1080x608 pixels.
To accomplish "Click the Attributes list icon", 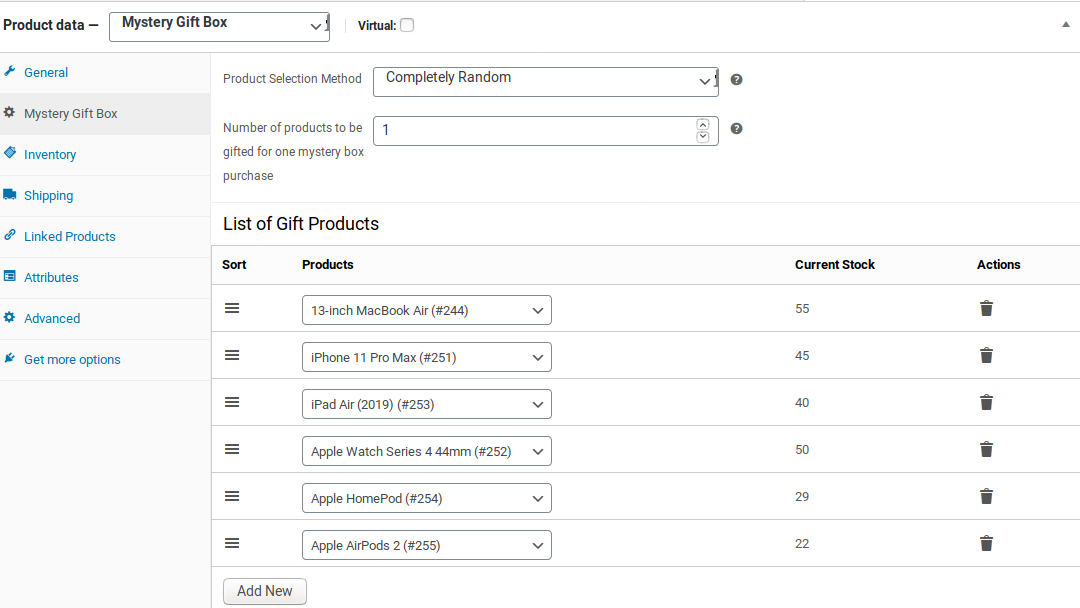I will click(x=10, y=276).
